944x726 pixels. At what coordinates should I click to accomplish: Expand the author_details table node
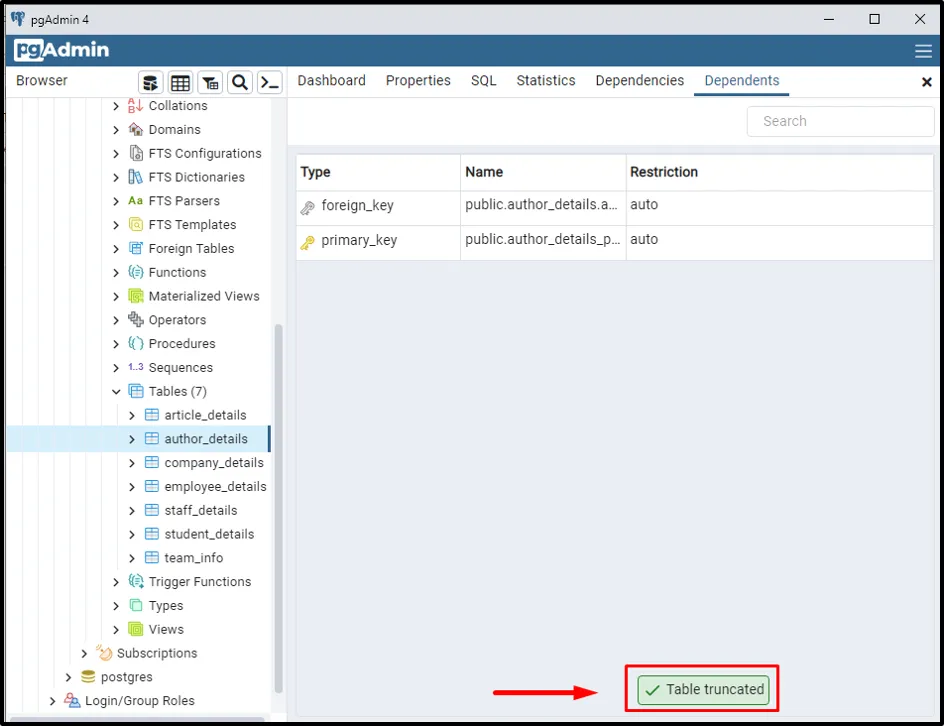pyautogui.click(x=132, y=439)
